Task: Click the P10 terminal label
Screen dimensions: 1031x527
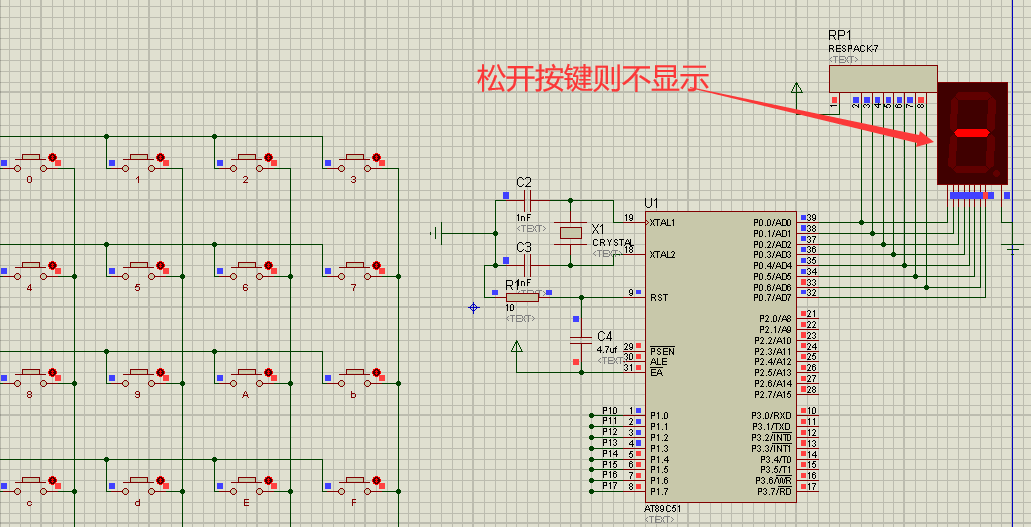Action: click(x=609, y=411)
